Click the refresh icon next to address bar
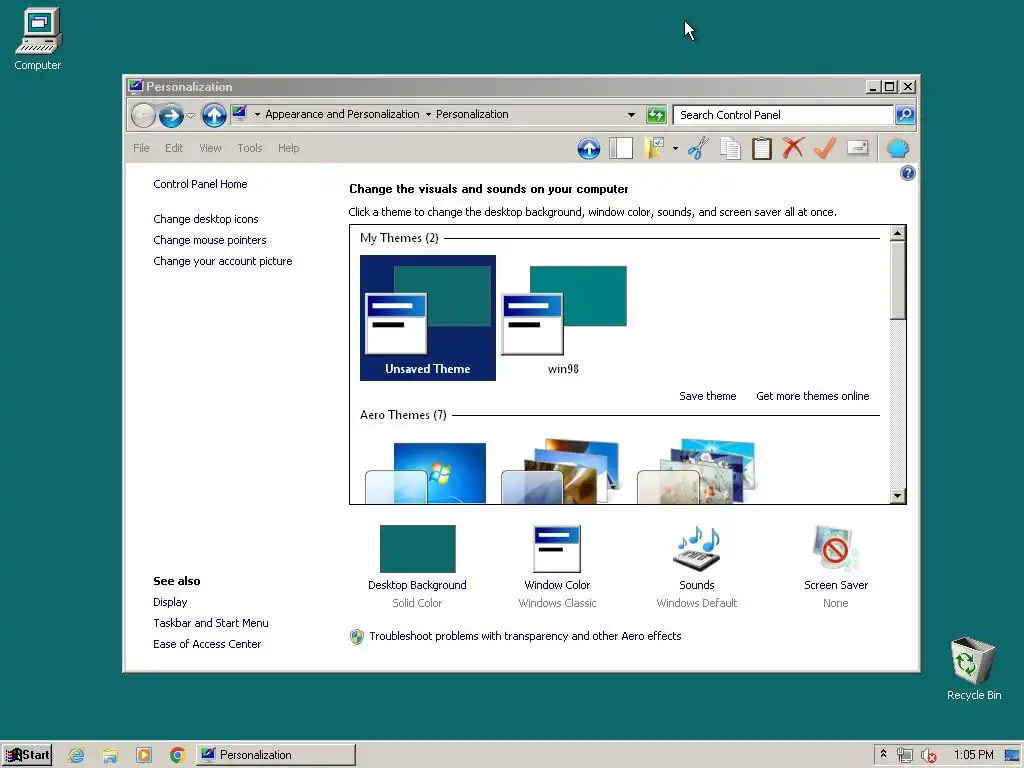The image size is (1024, 768). tap(656, 115)
